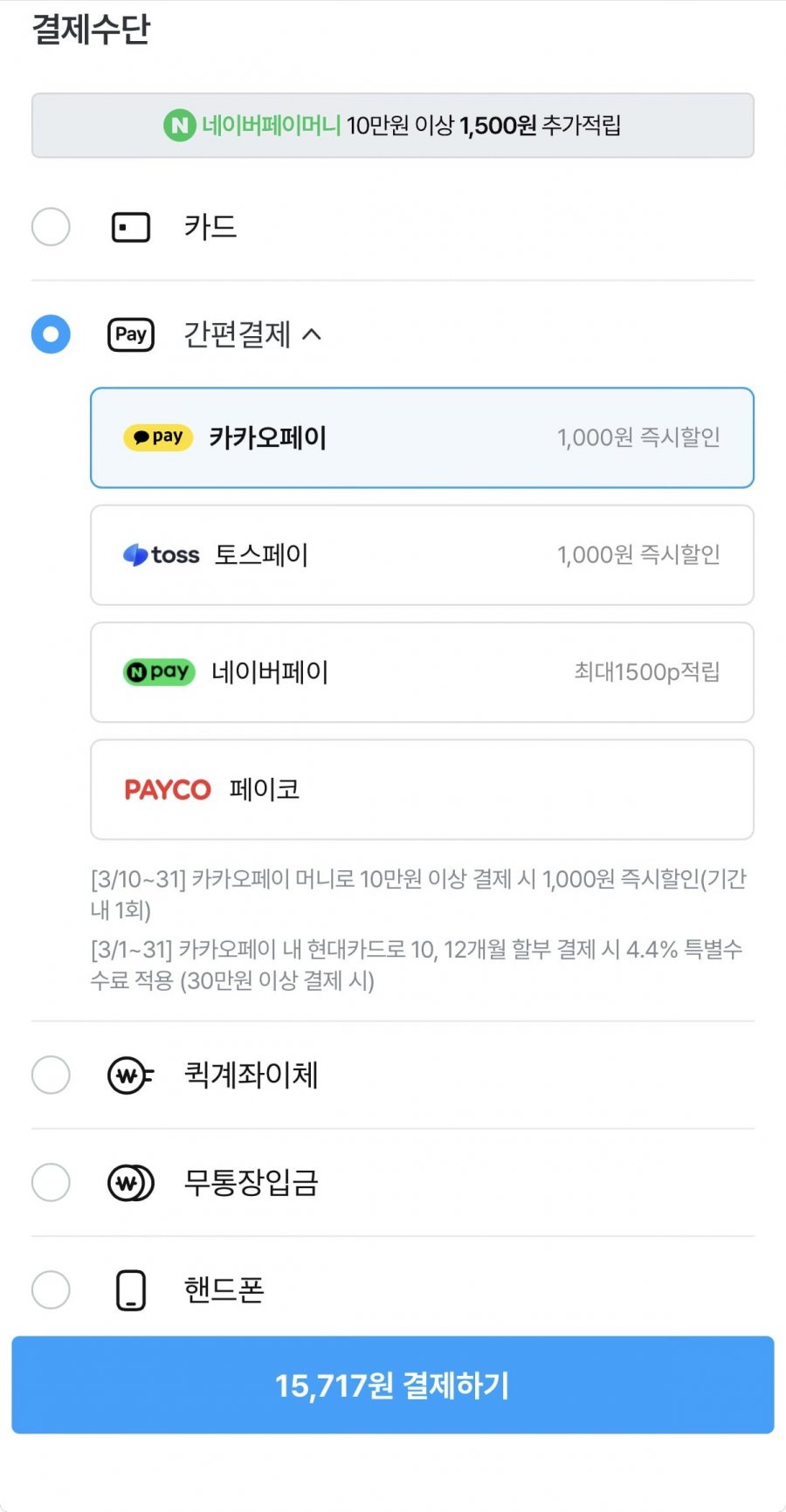Click the 핸드폰 phone icon

131,1290
